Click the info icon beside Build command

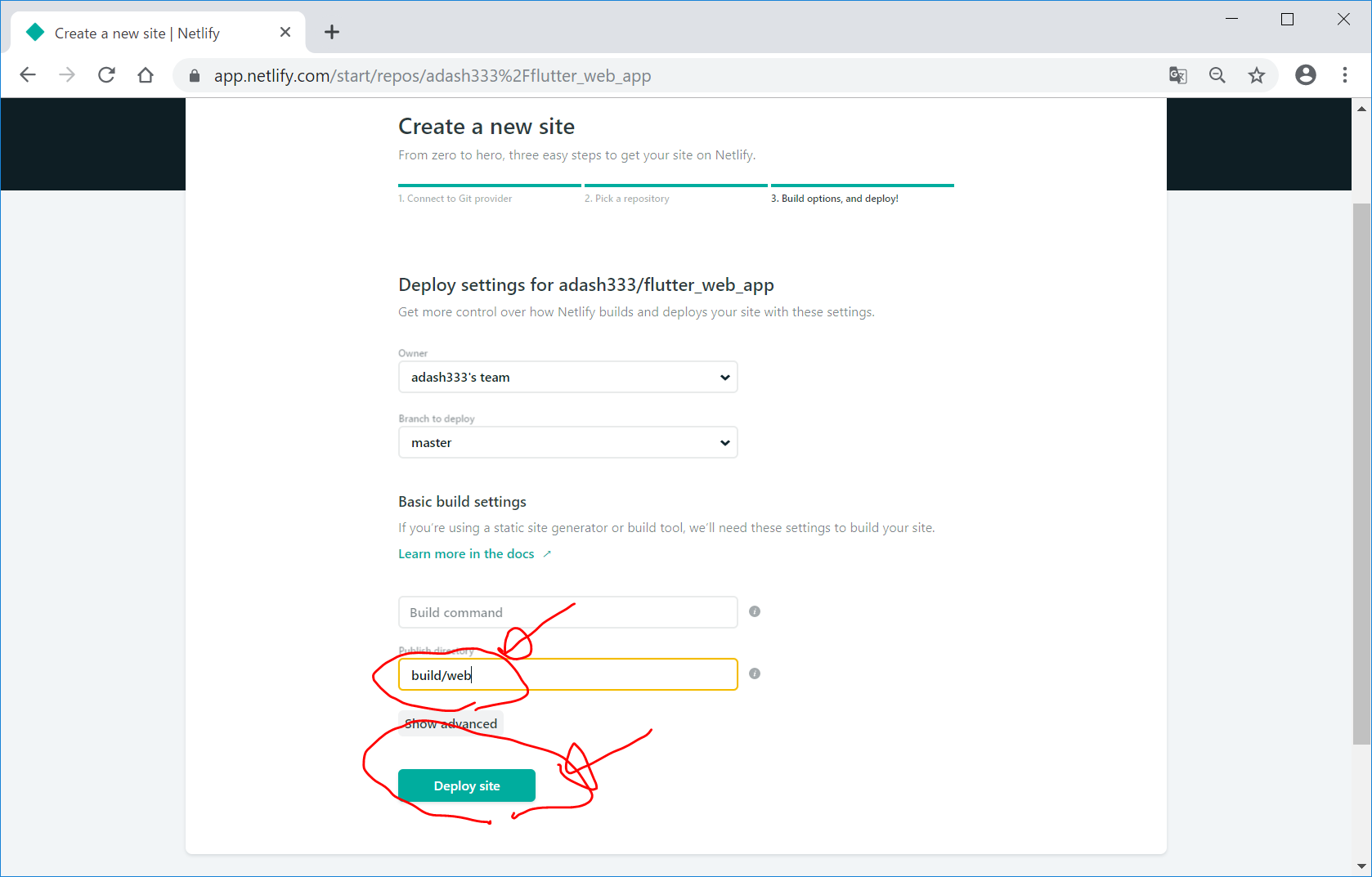[754, 611]
